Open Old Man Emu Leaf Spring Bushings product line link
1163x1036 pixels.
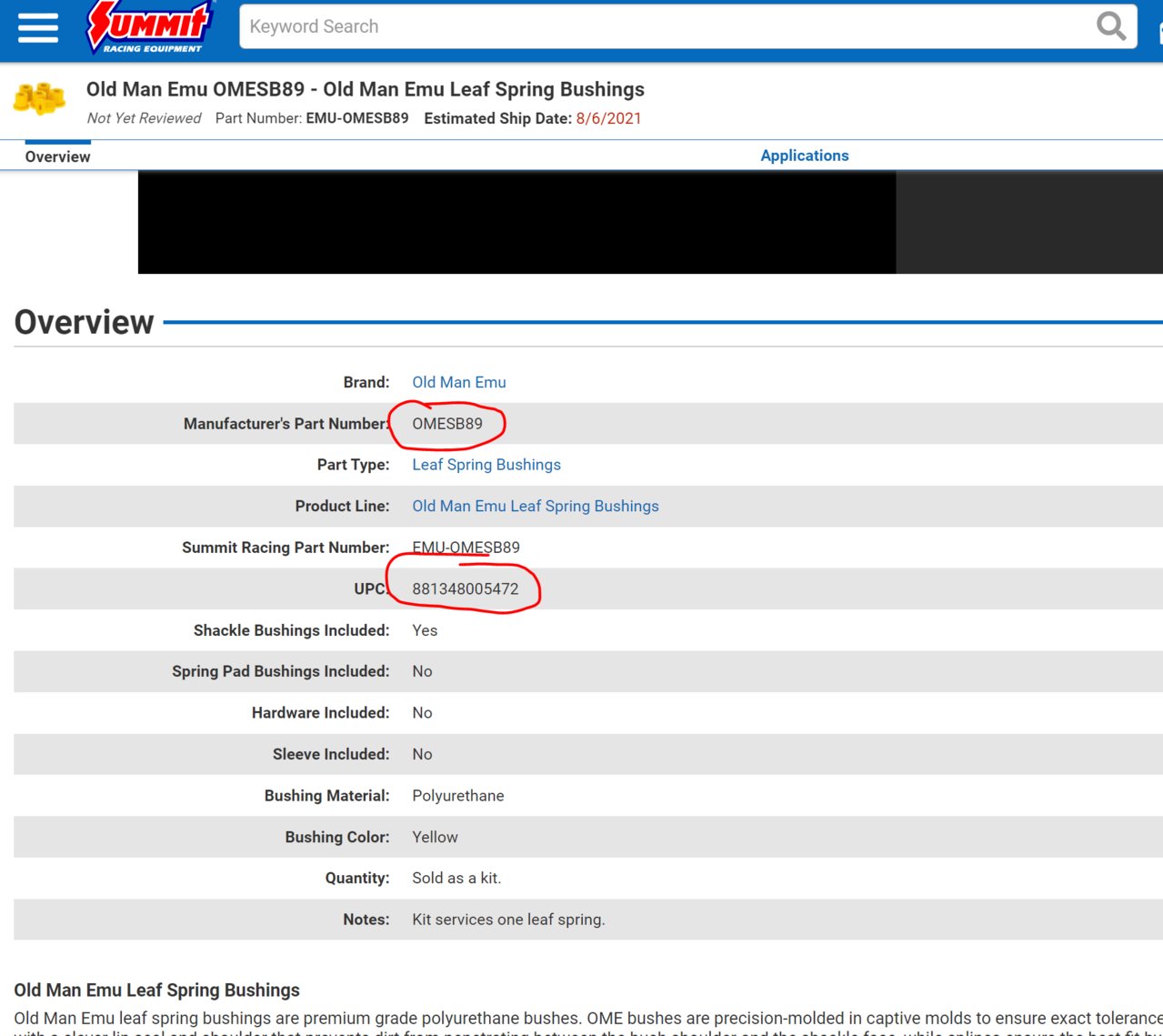tap(536, 506)
